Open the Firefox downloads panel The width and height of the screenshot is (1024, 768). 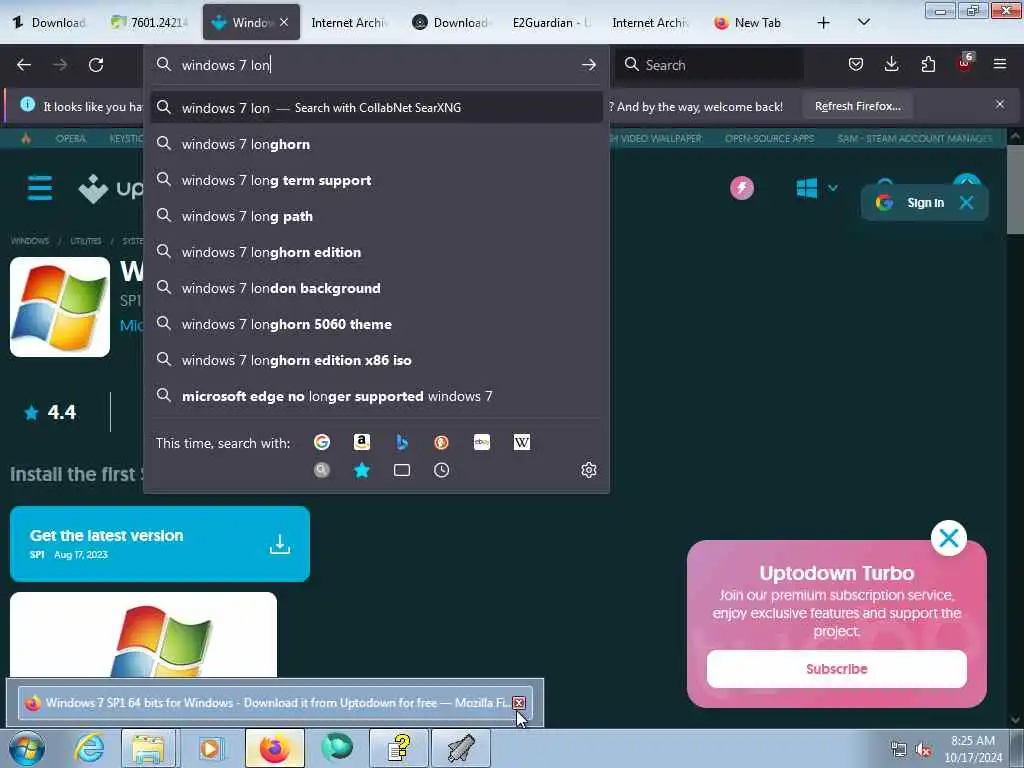(x=891, y=64)
